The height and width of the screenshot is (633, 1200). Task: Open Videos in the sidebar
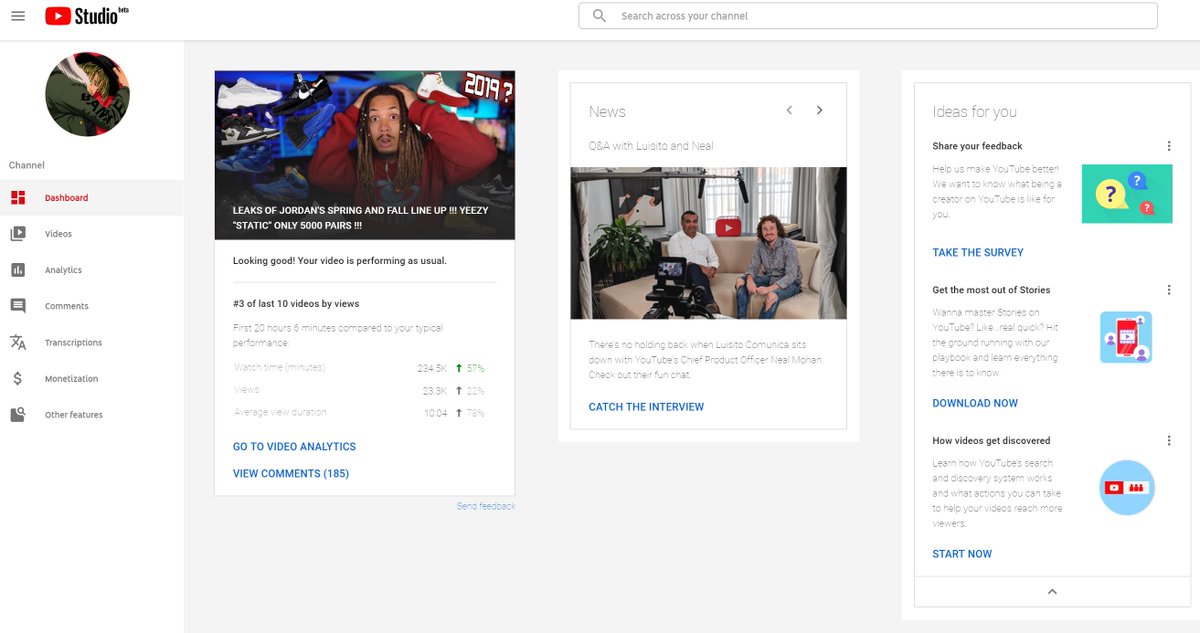[91, 234]
